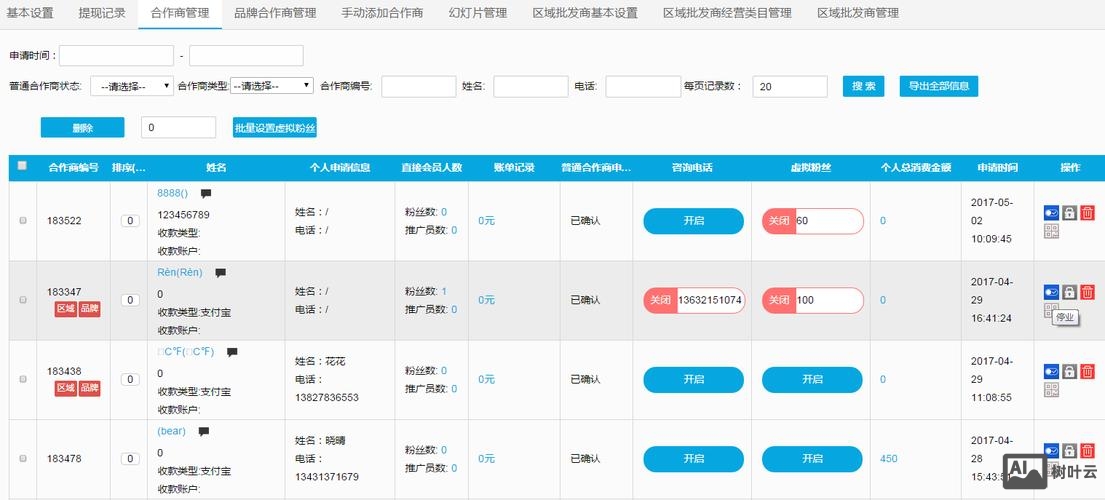Delete partner 183522 with the red trash icon

coord(1087,213)
